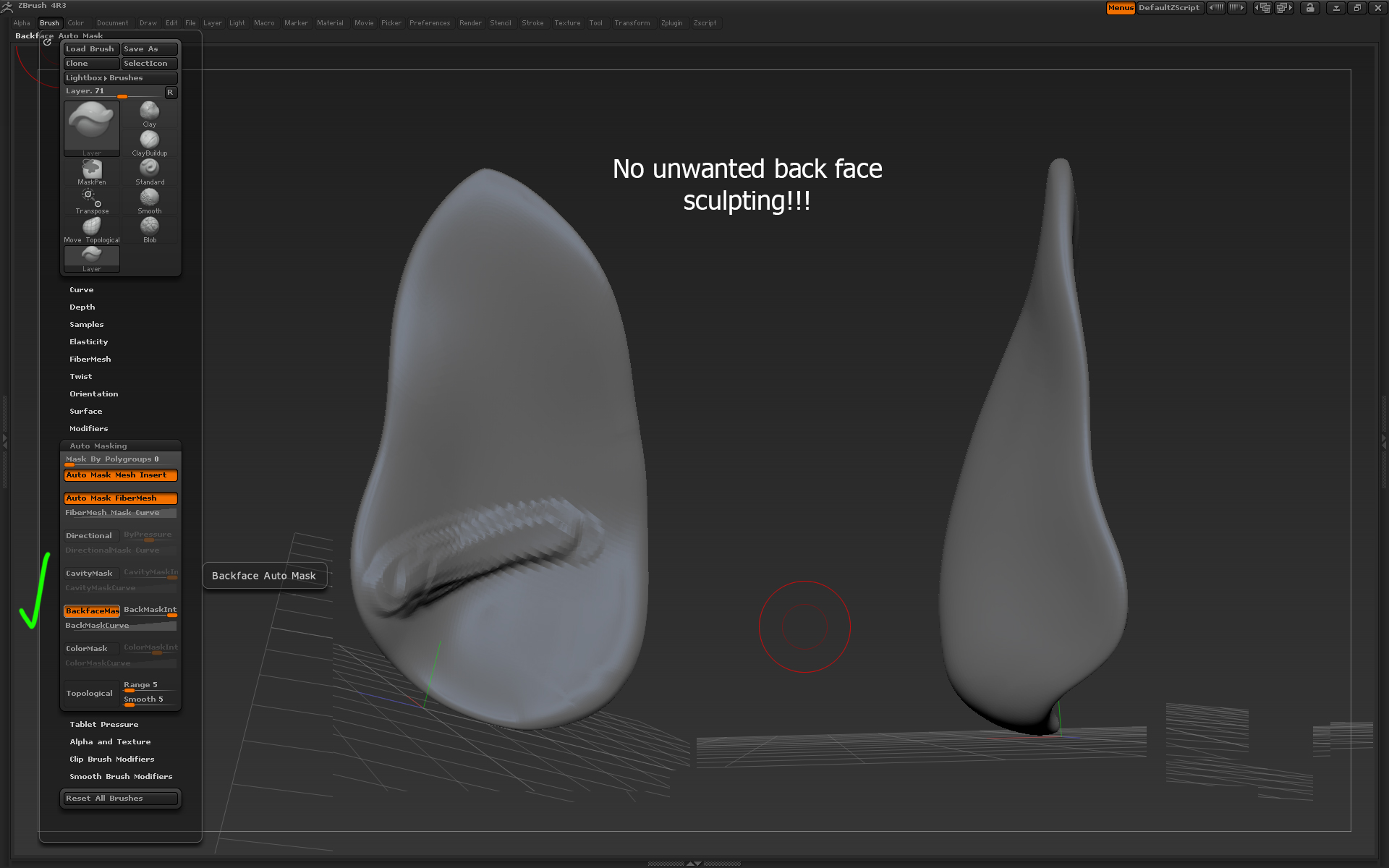Select the ClayBuildup brush
This screenshot has height=868, width=1389.
coord(149,140)
